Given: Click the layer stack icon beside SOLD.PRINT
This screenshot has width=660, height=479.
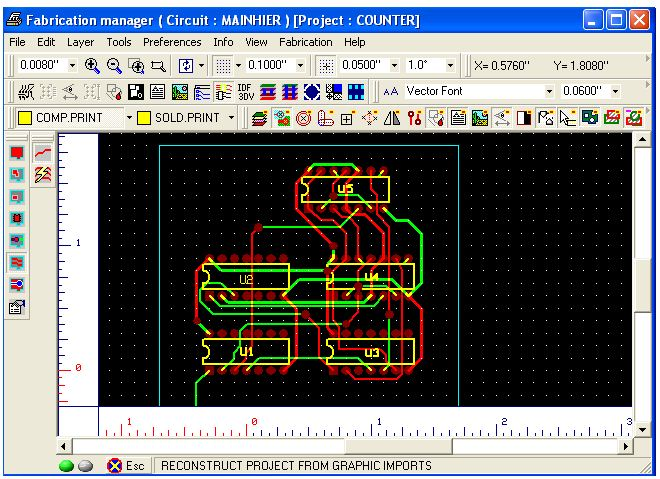Looking at the screenshot, I should tap(260, 118).
